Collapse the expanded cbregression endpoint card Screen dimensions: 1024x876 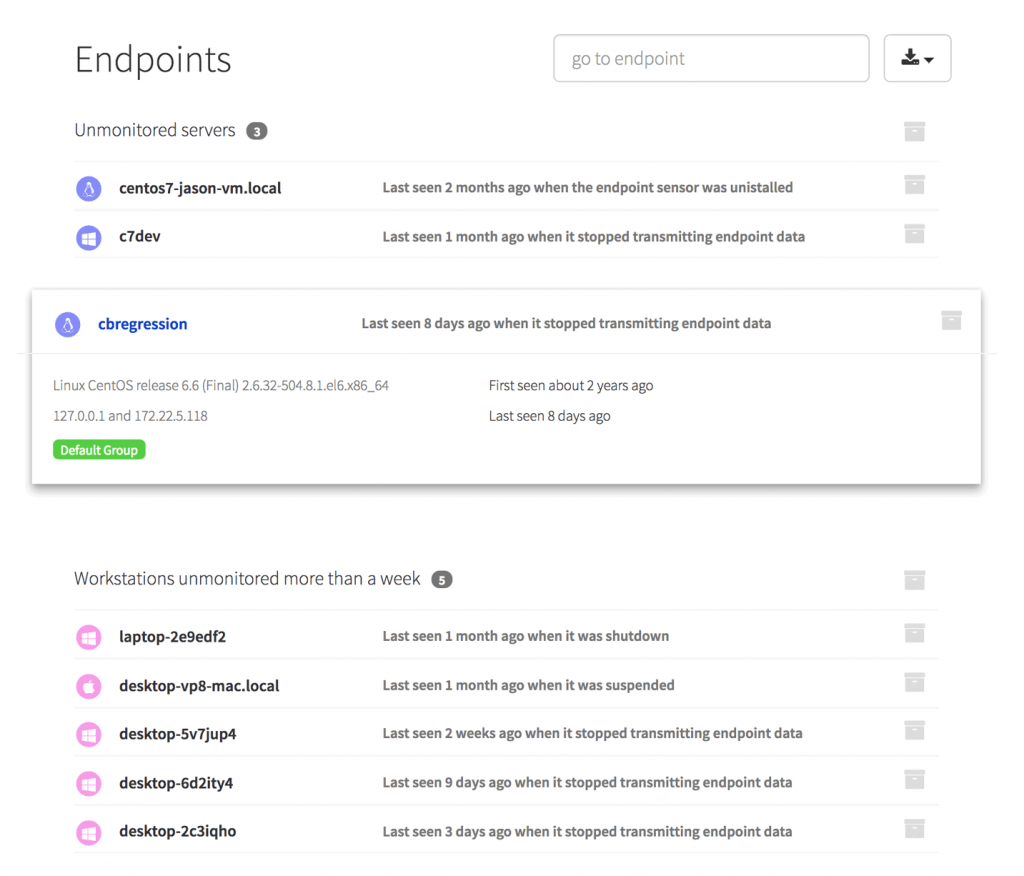click(x=565, y=323)
